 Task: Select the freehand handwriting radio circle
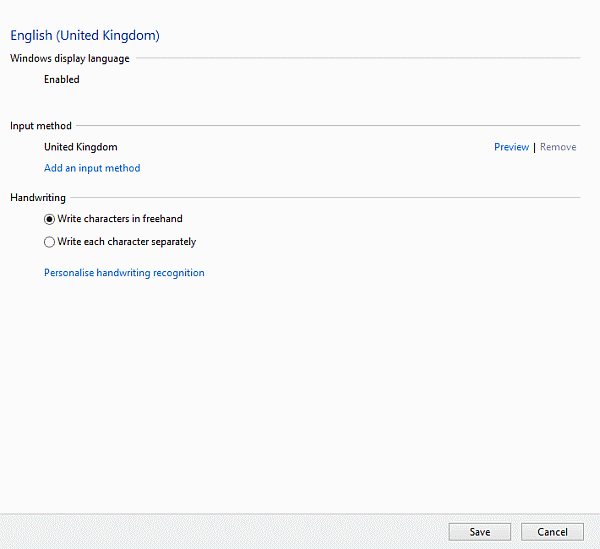coord(50,219)
